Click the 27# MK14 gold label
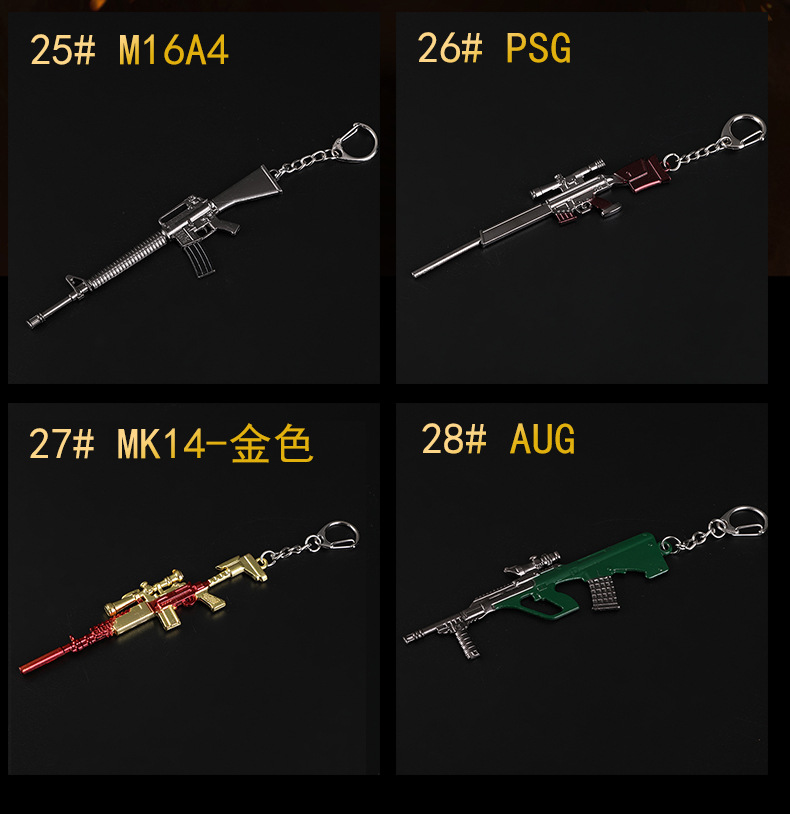The height and width of the screenshot is (814, 790). (x=171, y=443)
